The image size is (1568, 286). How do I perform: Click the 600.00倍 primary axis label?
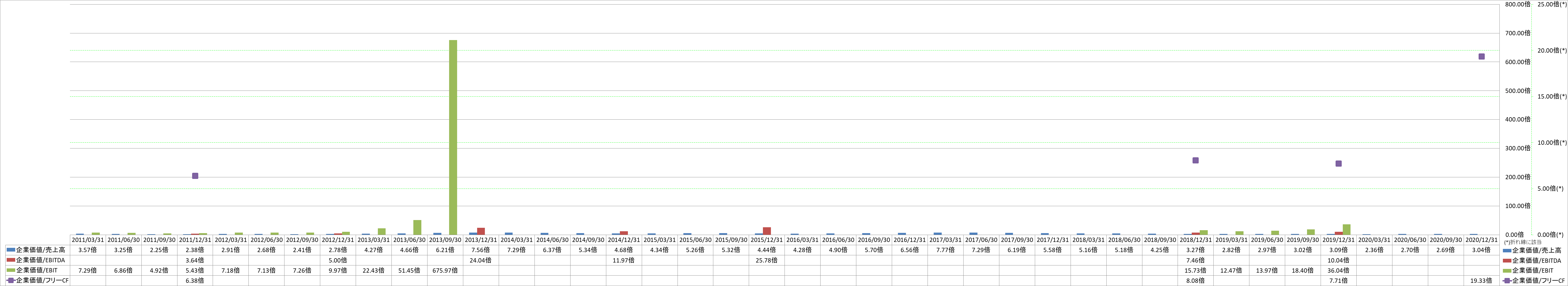(1518, 62)
